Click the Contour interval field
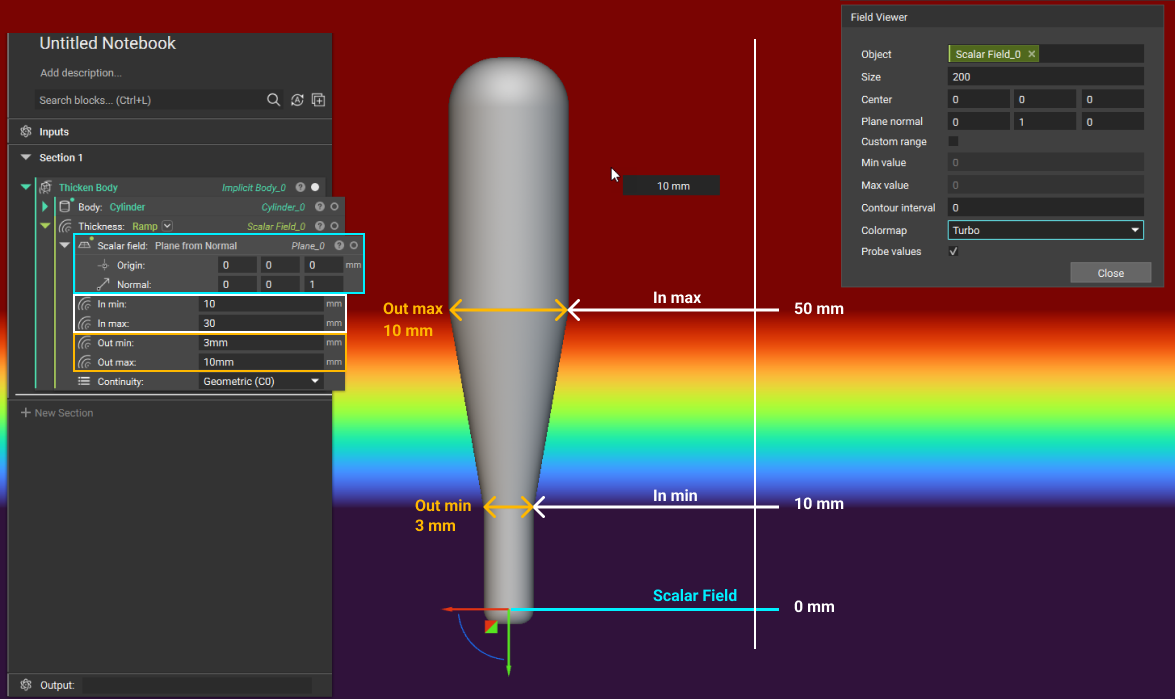 point(1045,208)
